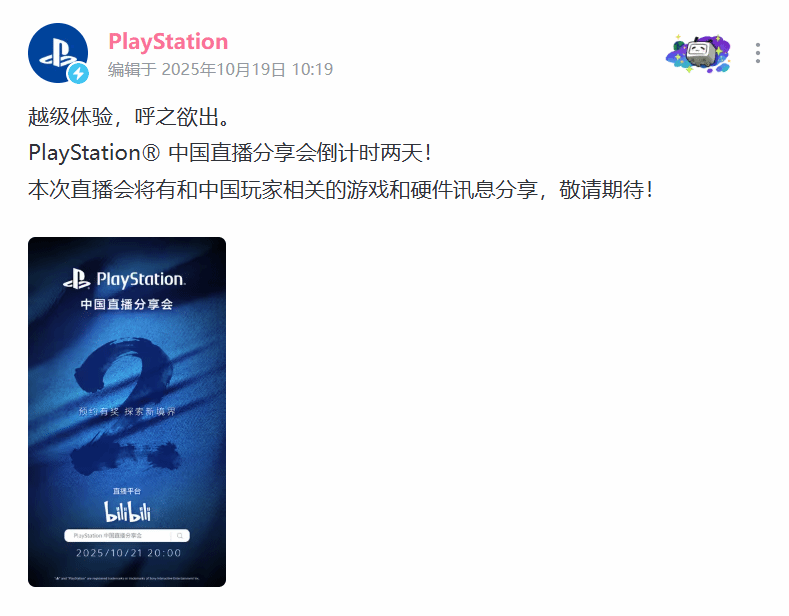Click the bilibili TV mascot decoration

tap(698, 53)
